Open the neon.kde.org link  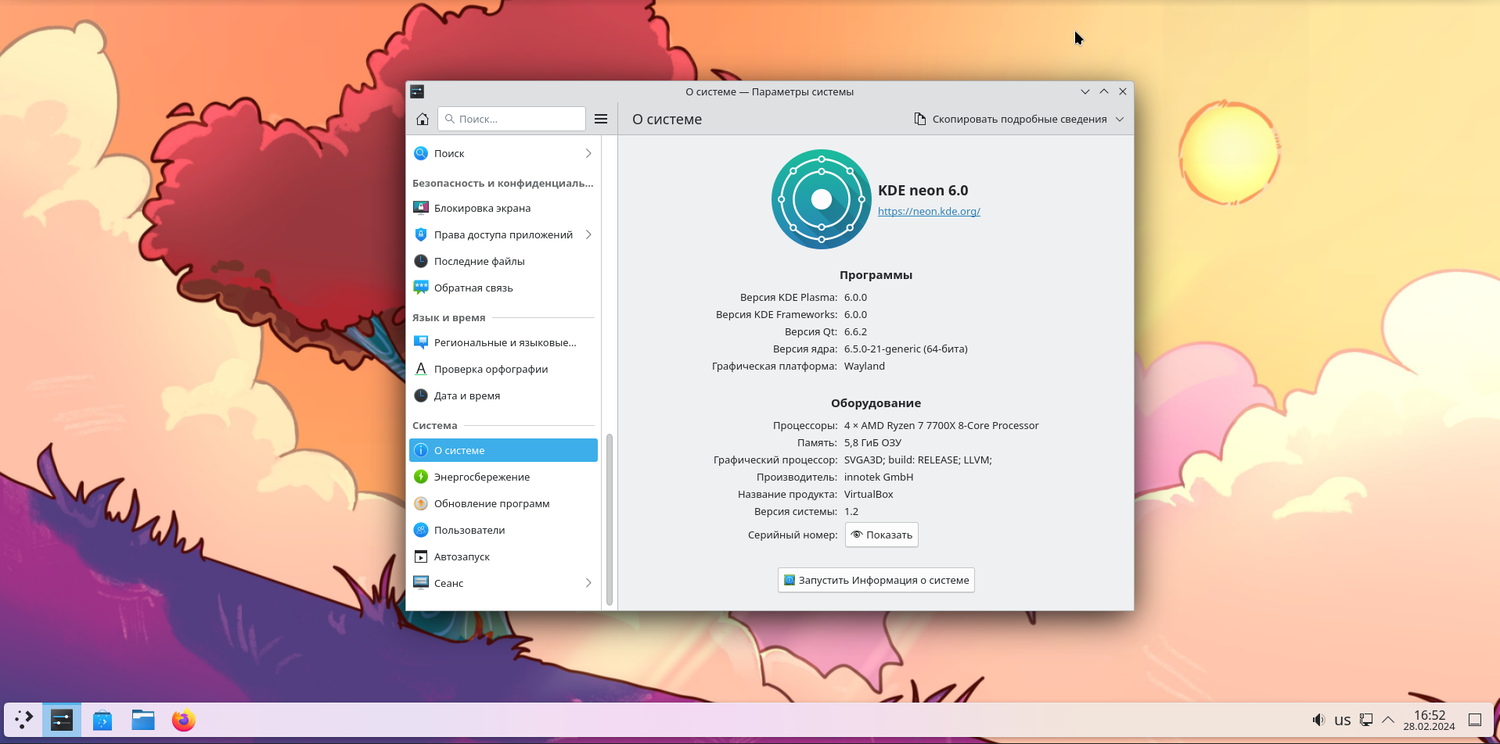pos(929,212)
